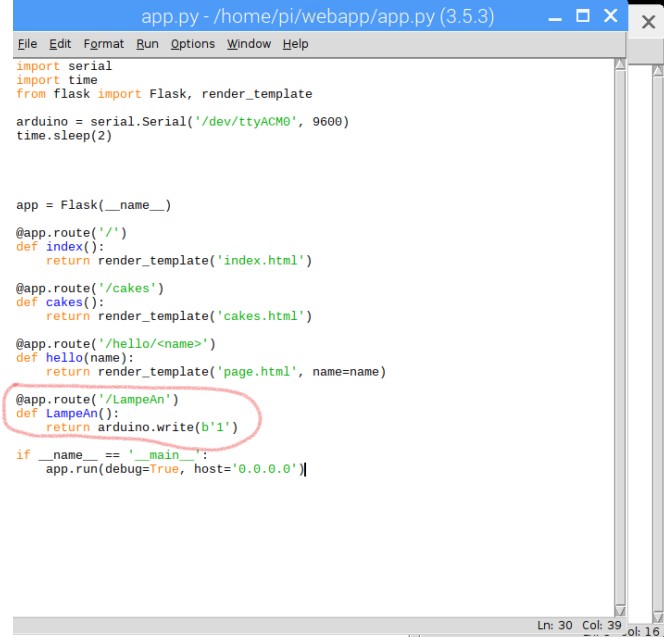This screenshot has width=664, height=637.
Task: Click the 'app = Flask(__name__)' line
Action: coord(94,205)
